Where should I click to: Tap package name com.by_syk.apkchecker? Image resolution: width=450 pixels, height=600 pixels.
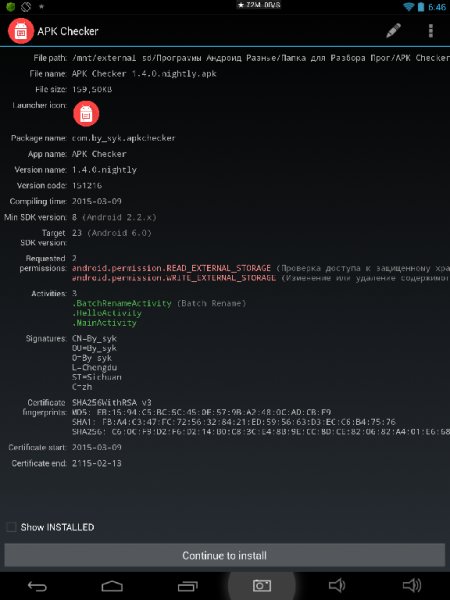coord(124,138)
